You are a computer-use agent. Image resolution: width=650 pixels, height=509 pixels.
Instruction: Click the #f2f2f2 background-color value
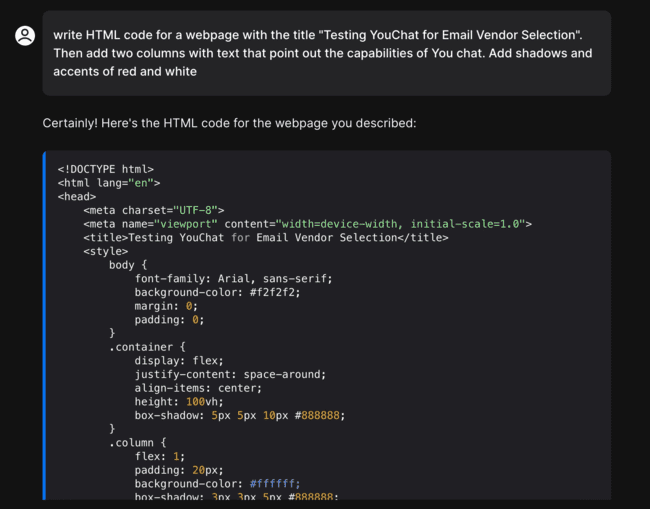tap(275, 292)
